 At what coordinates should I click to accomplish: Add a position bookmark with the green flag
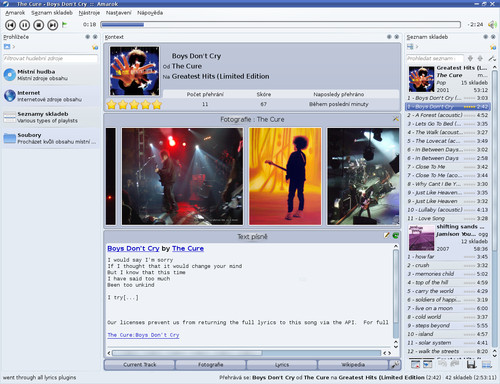coord(65,24)
